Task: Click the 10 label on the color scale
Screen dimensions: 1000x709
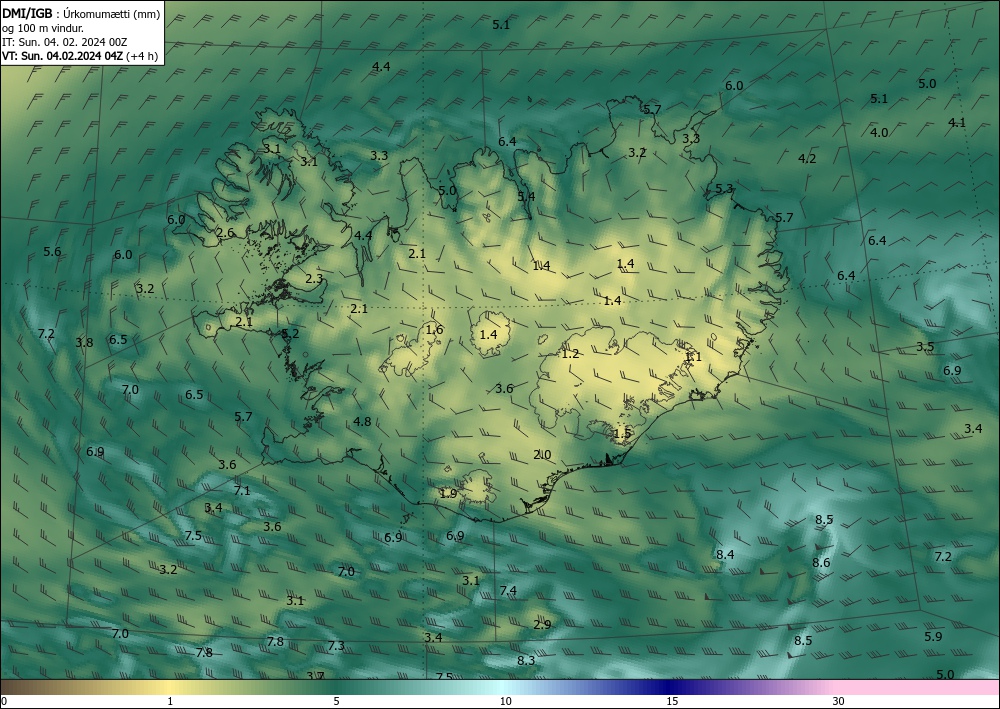Action: (505, 701)
